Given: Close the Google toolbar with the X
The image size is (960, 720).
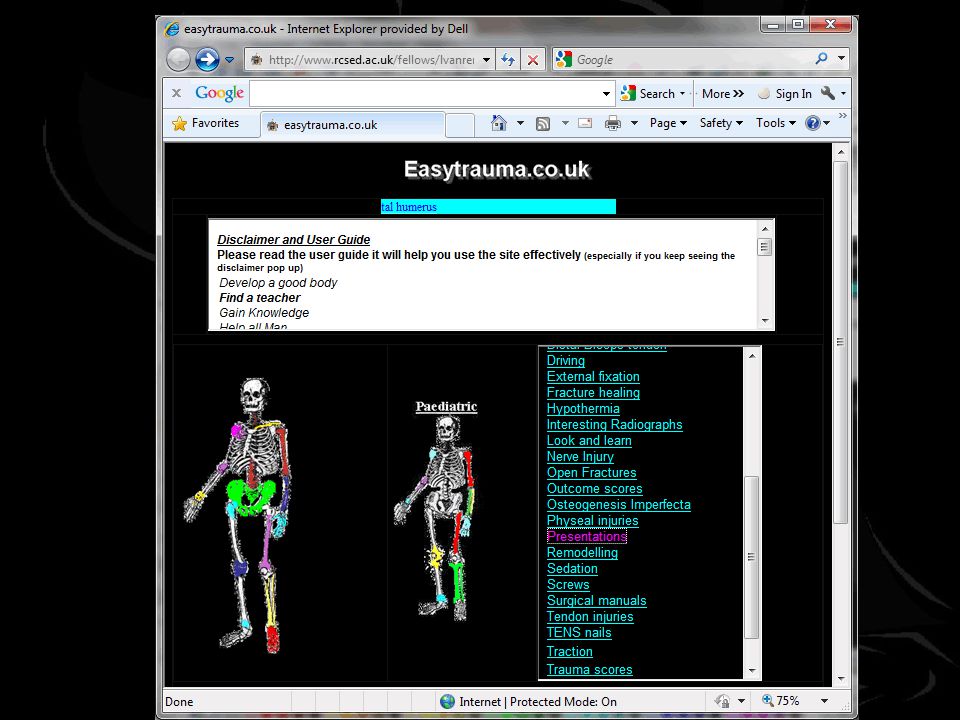Looking at the screenshot, I should tap(176, 94).
